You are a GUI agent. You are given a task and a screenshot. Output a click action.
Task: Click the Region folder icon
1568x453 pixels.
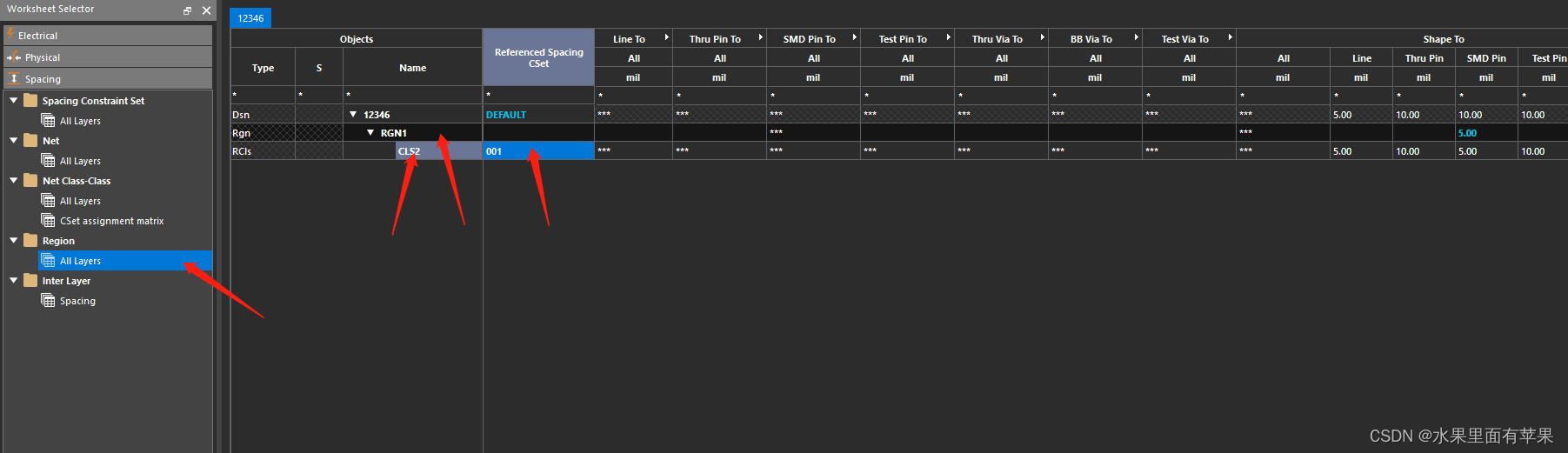(30, 241)
